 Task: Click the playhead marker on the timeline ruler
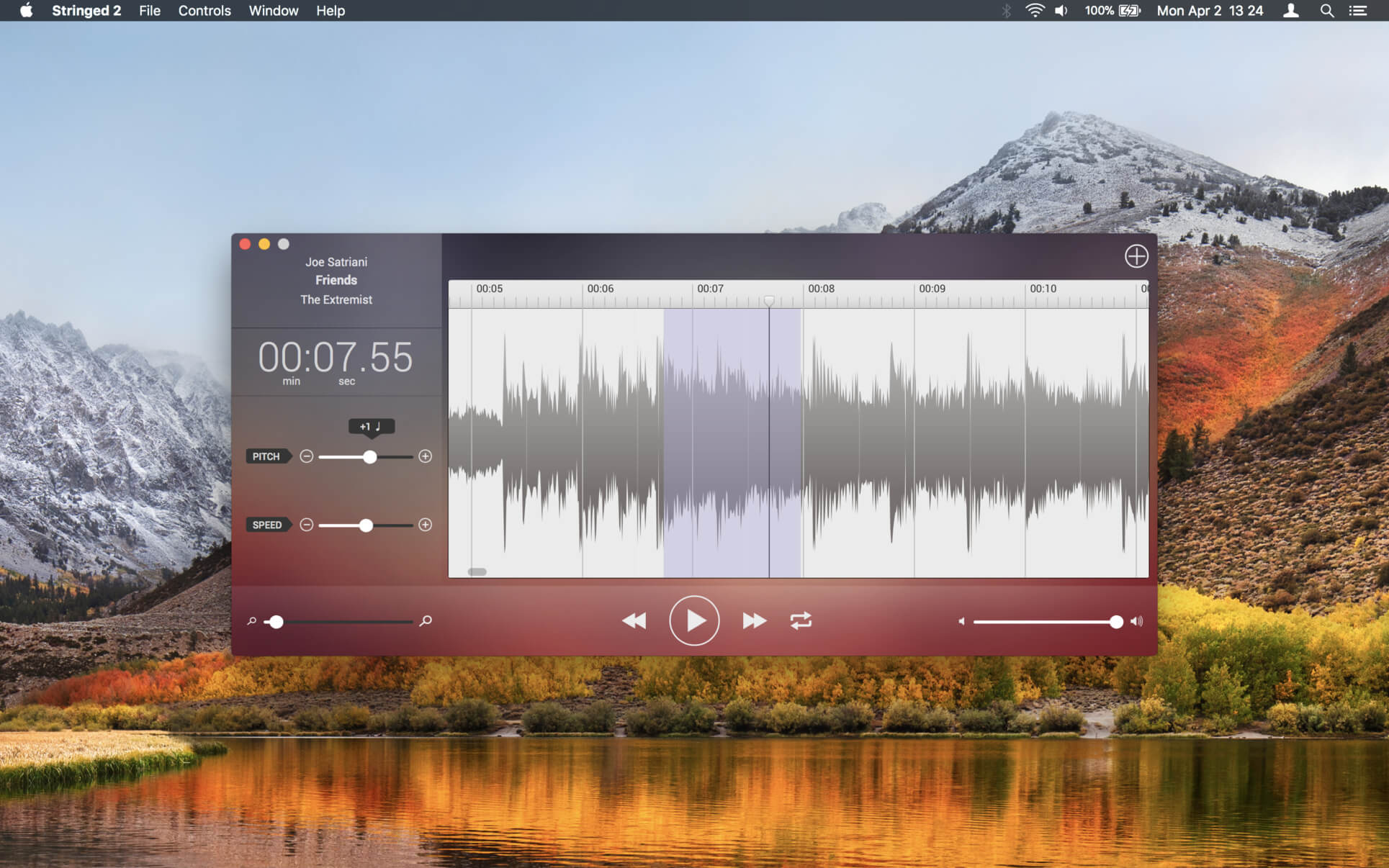coord(769,300)
